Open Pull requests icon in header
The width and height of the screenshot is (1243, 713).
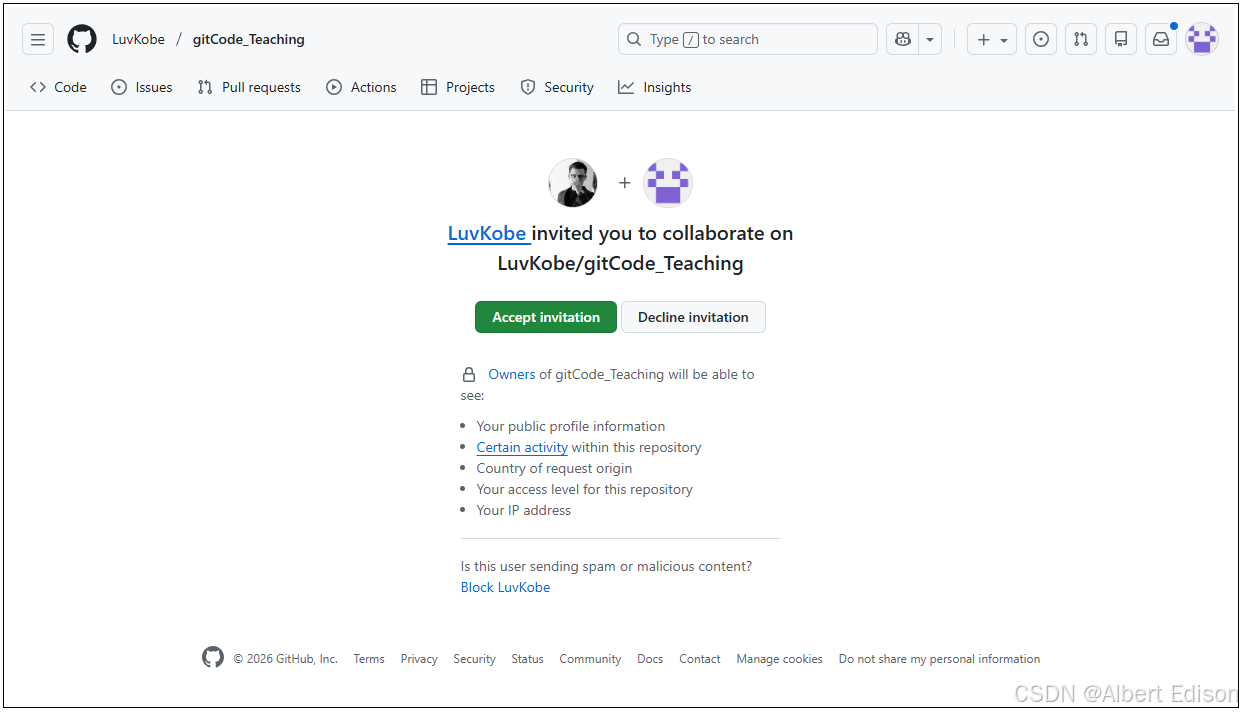click(1081, 40)
